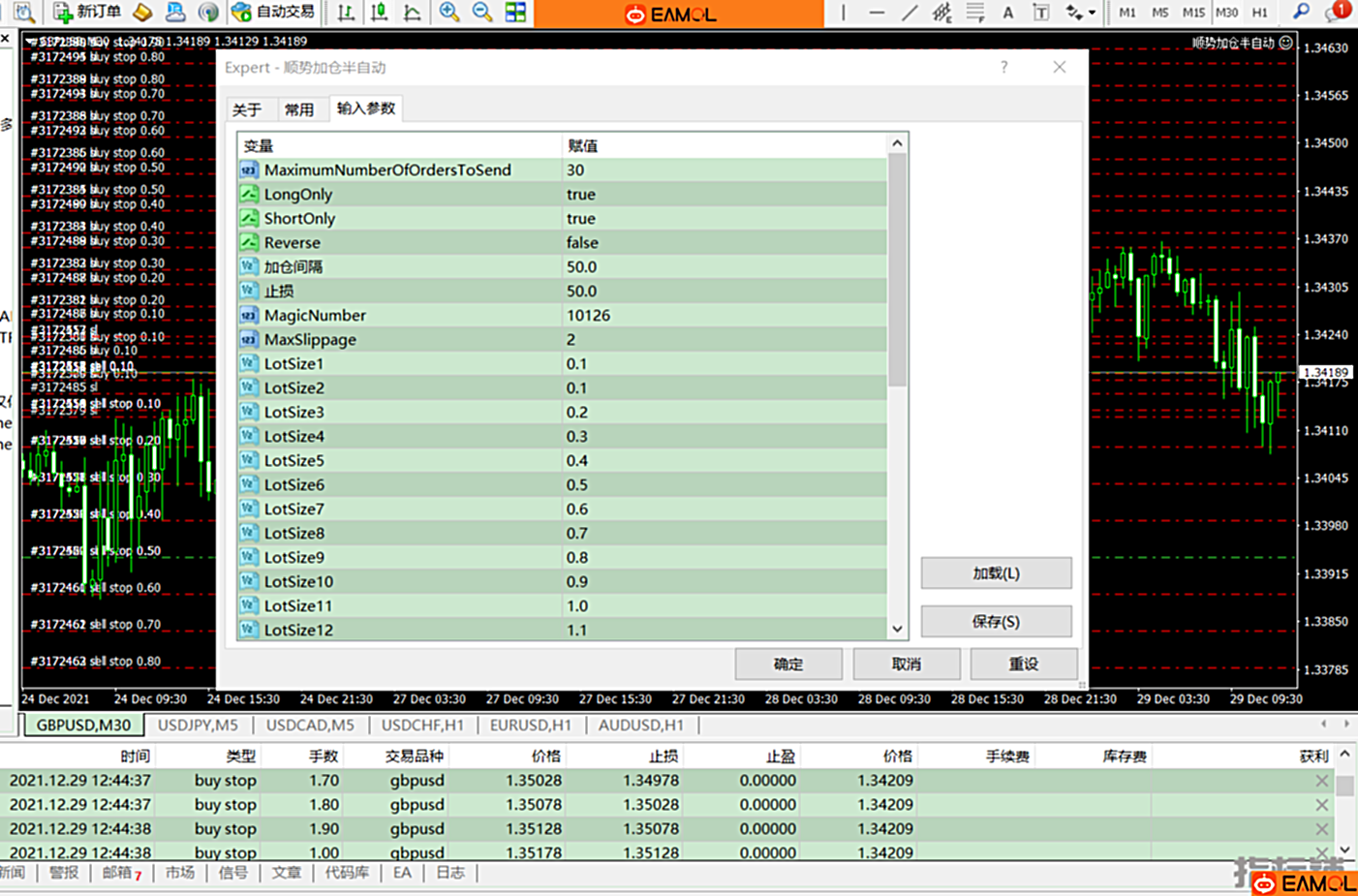Switch to the 关于 tab
The height and width of the screenshot is (896, 1358).
point(247,109)
